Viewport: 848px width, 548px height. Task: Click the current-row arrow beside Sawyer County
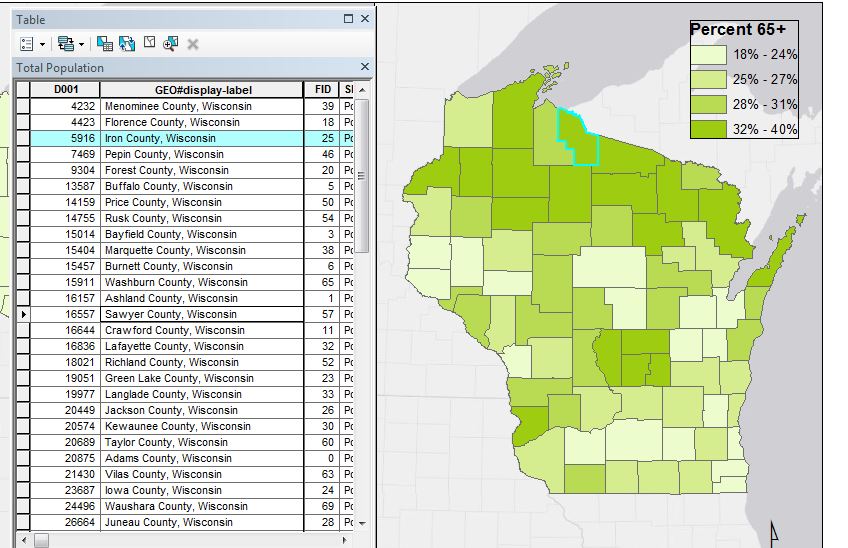tap(23, 314)
